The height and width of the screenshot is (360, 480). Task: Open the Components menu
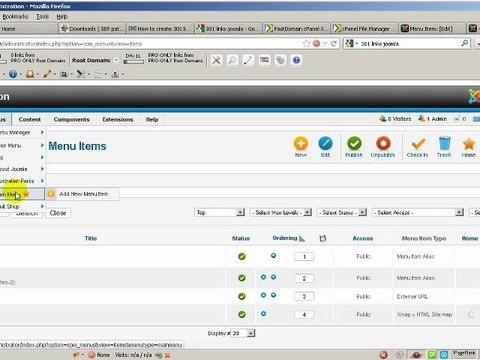[71, 119]
